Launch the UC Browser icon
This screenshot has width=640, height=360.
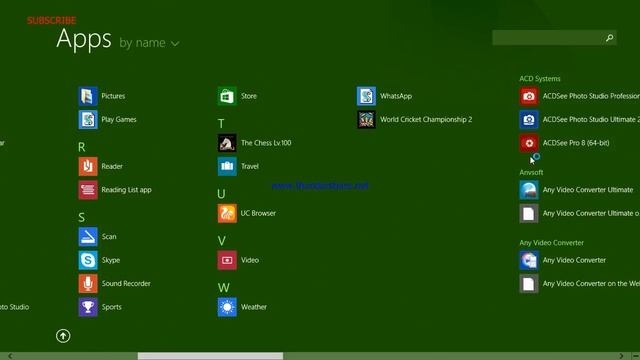tap(227, 213)
